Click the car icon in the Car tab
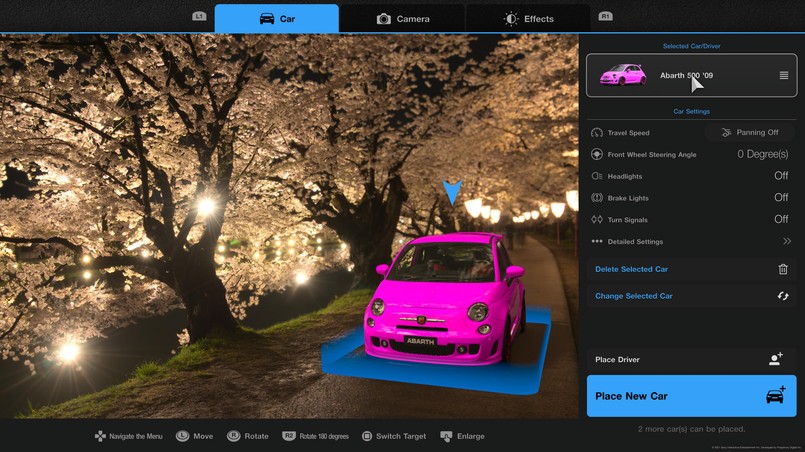The image size is (805, 452). 267,19
